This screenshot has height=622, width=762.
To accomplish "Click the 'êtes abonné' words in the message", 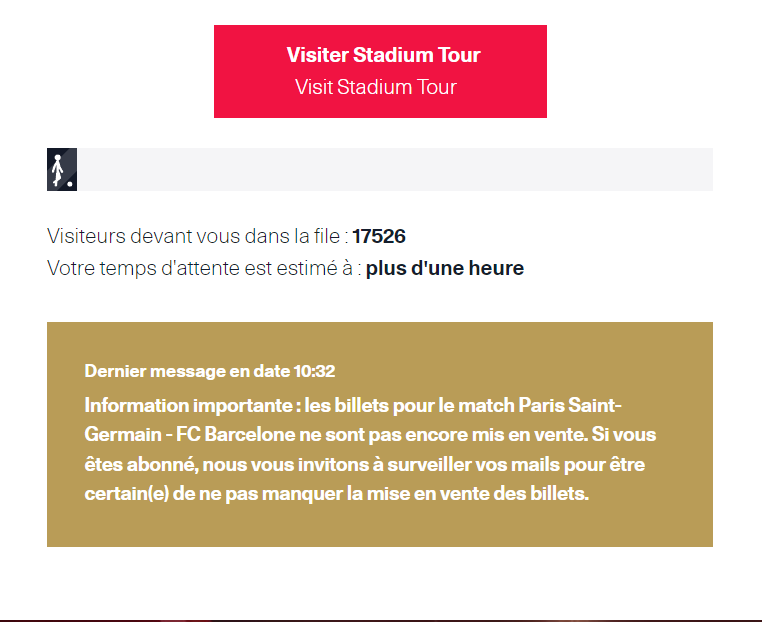I will point(141,465).
